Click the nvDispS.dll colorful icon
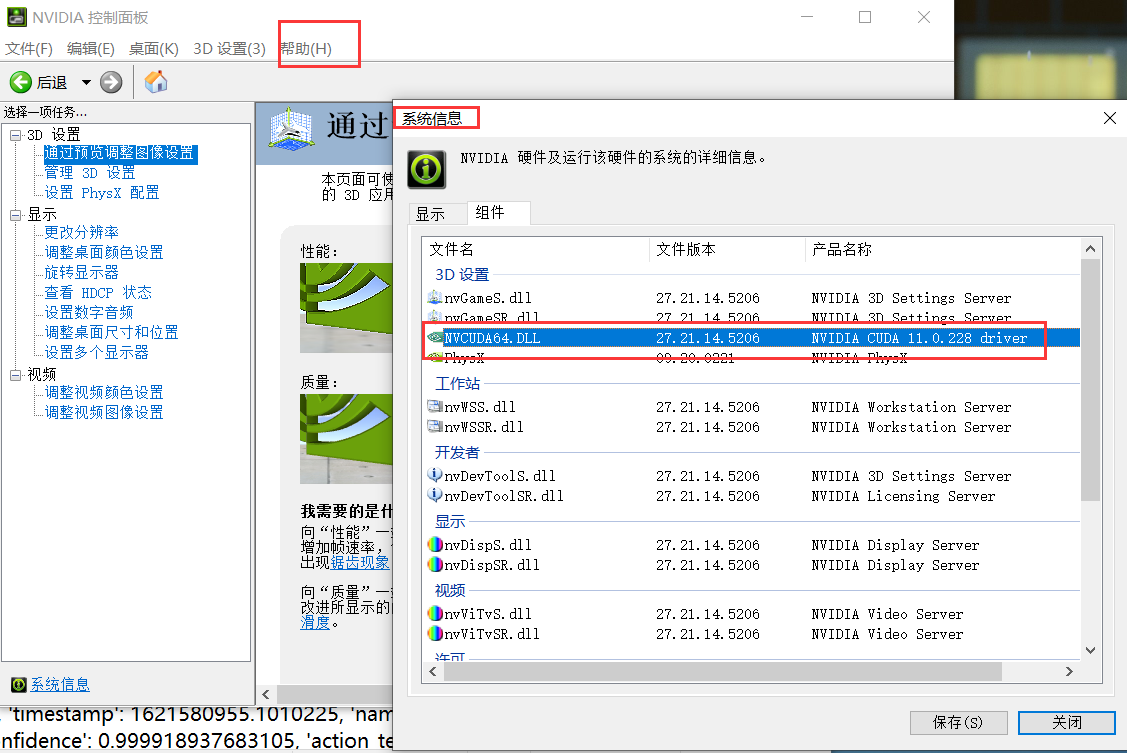Screen dimensions: 1127x753 [435, 544]
